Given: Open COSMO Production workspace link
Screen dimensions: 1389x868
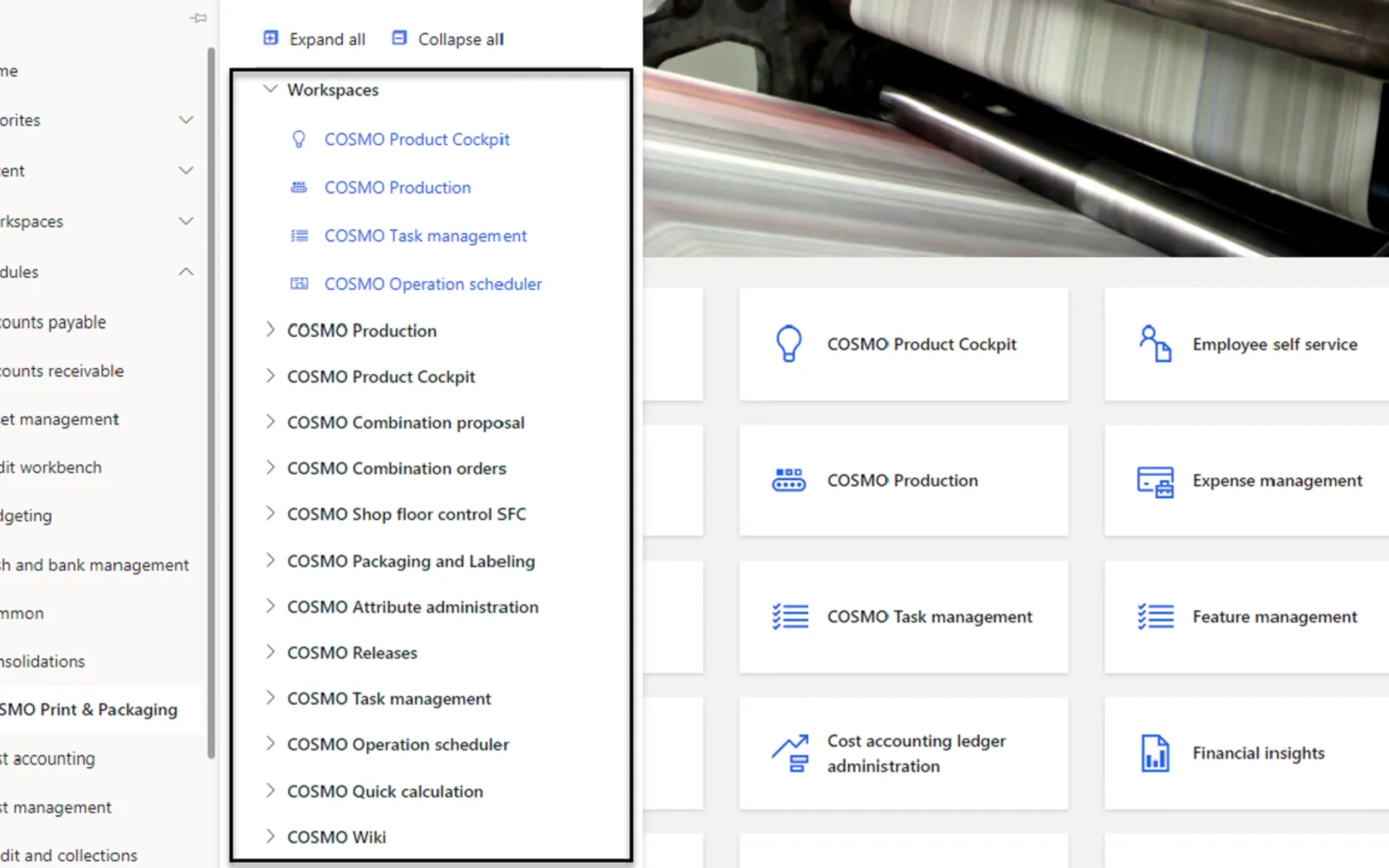Looking at the screenshot, I should (398, 187).
